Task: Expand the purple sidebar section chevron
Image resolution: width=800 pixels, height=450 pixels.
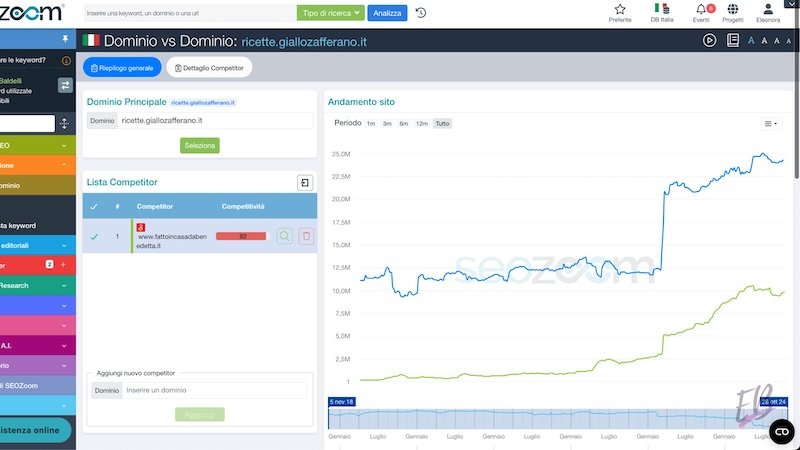Action: pos(64,365)
